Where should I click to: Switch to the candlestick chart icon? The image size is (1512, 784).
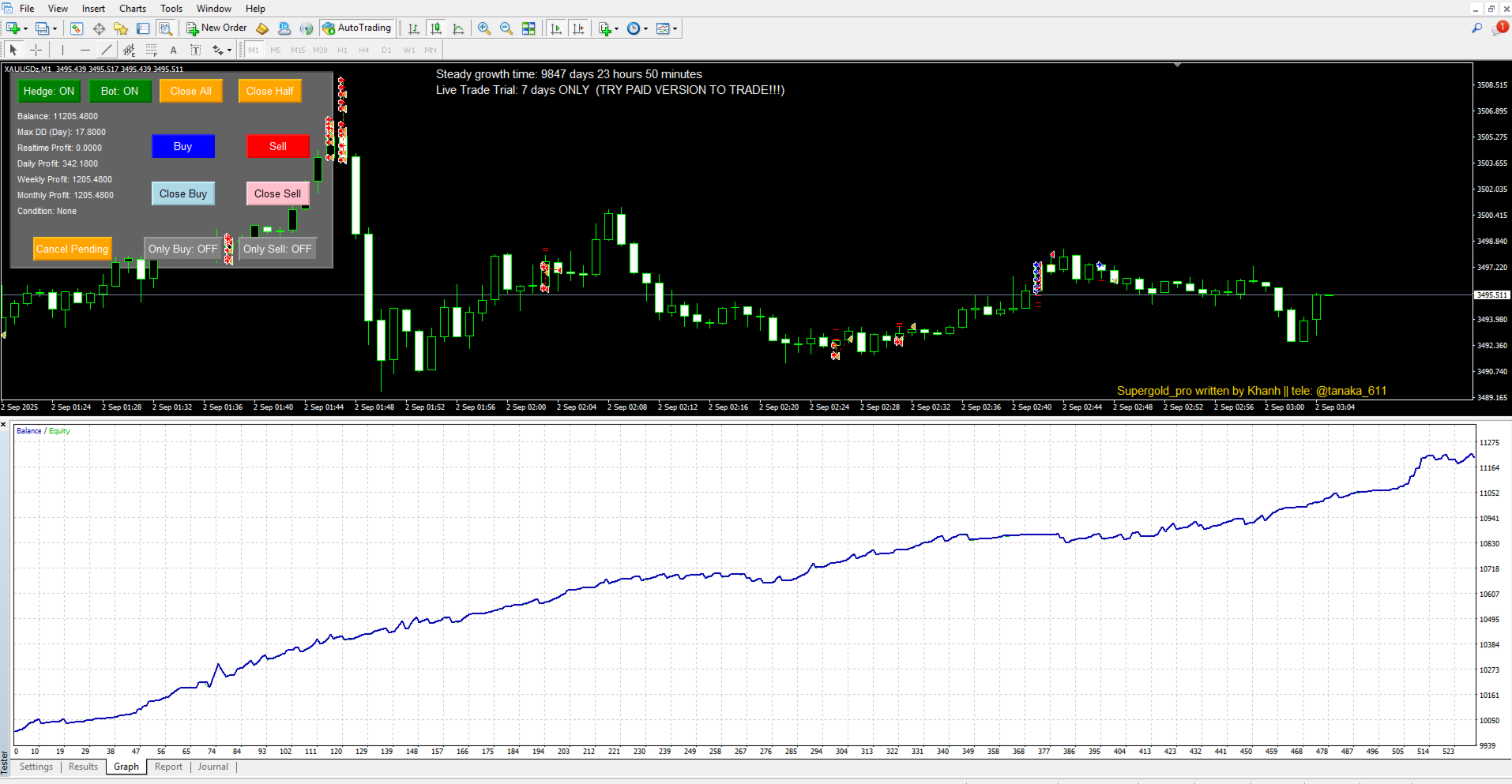[436, 28]
